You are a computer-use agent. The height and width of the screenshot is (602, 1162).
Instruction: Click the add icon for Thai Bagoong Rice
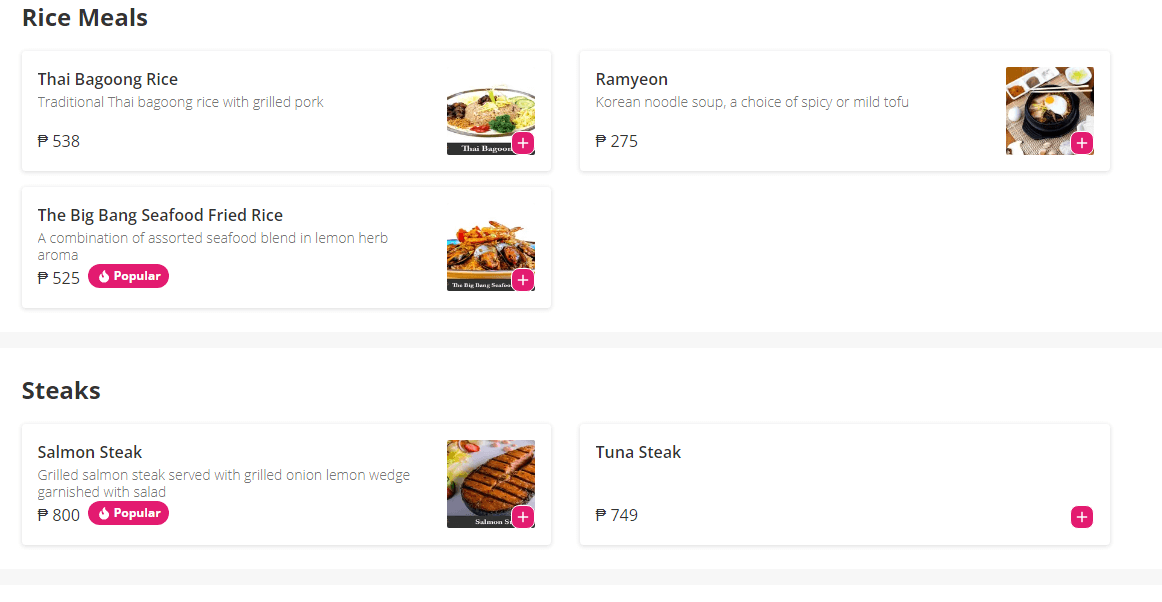522,143
